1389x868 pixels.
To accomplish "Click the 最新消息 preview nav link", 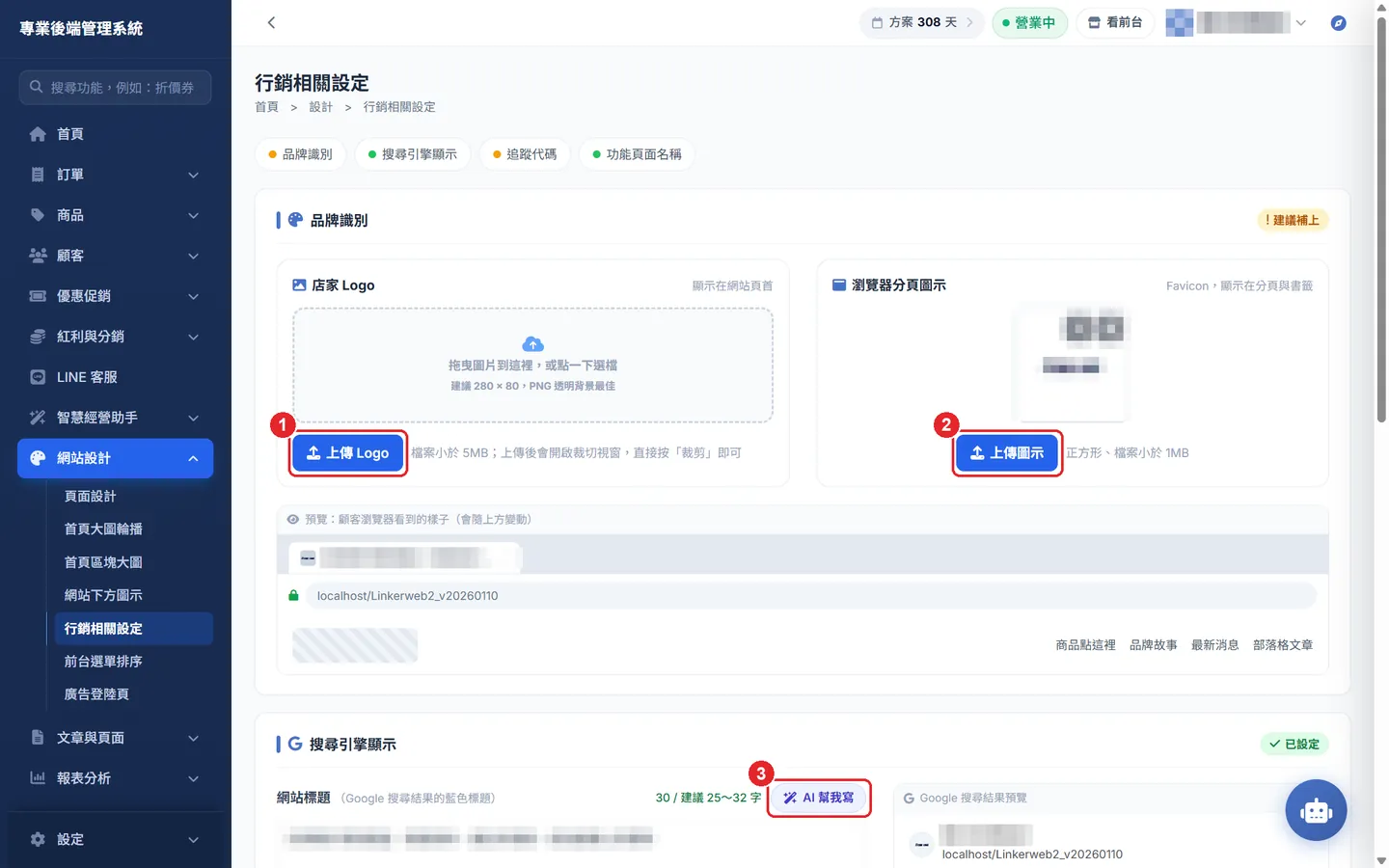I will pos(1214,645).
